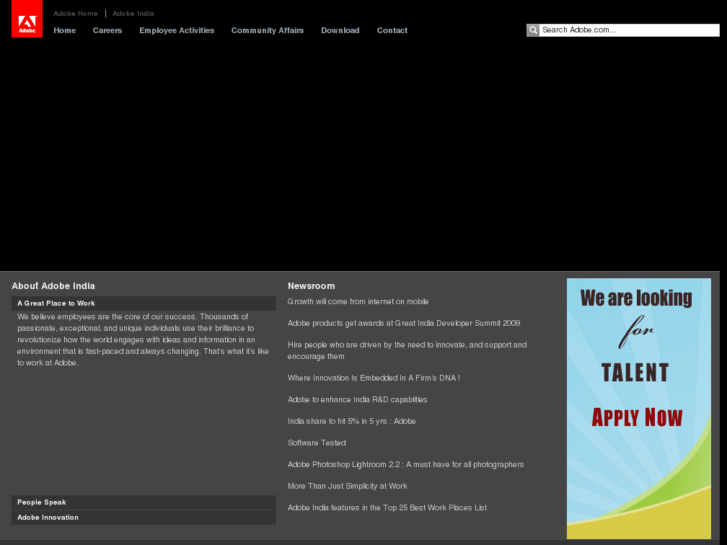The image size is (727, 545).
Task: Click the 'We are looking for Talent' banner
Action: (x=639, y=408)
